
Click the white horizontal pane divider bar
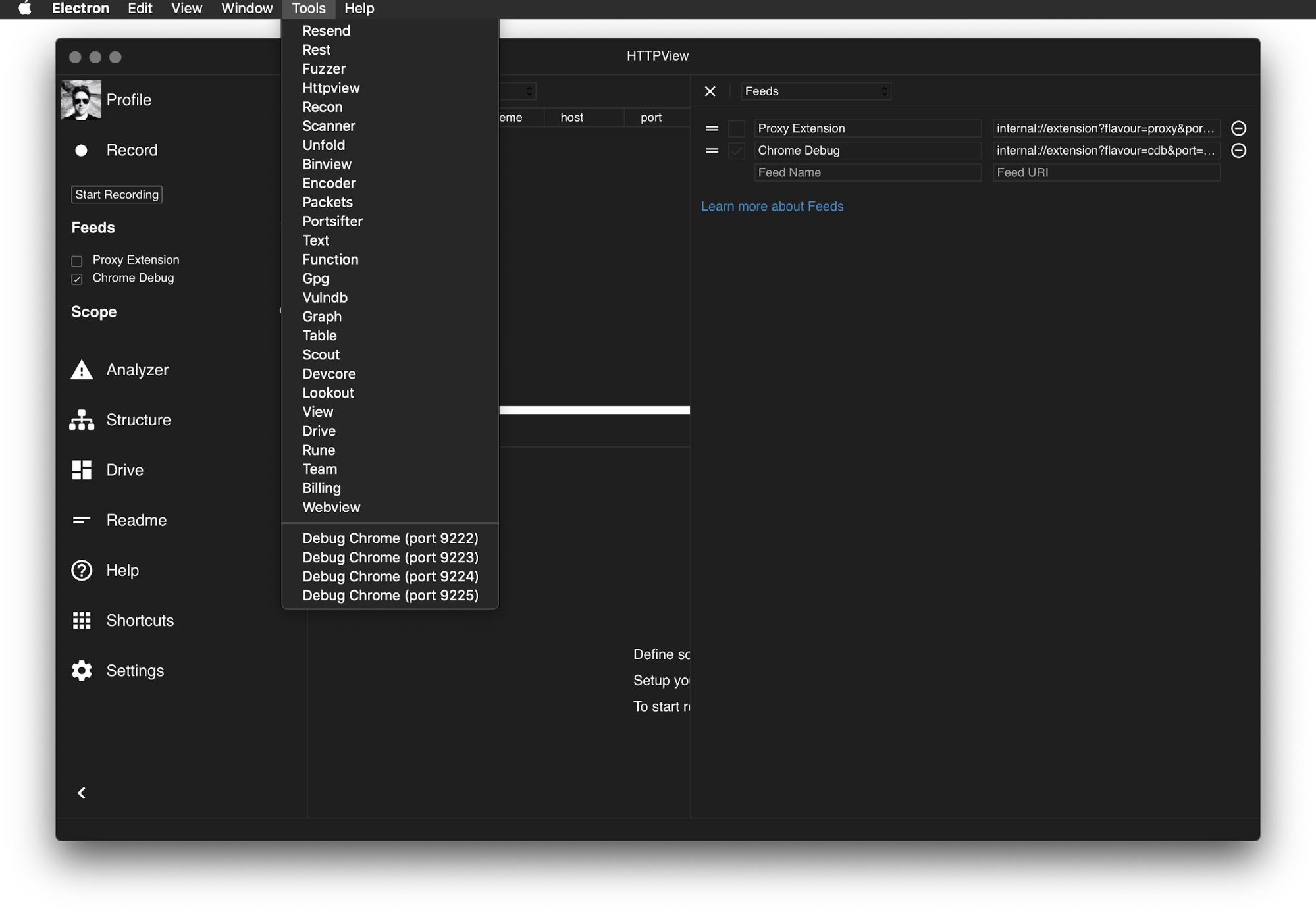(x=594, y=410)
